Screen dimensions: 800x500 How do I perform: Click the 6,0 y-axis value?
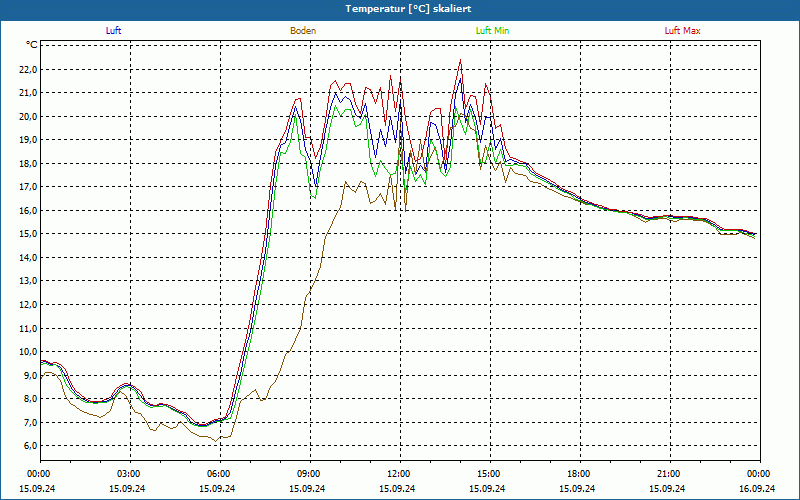(x=30, y=446)
